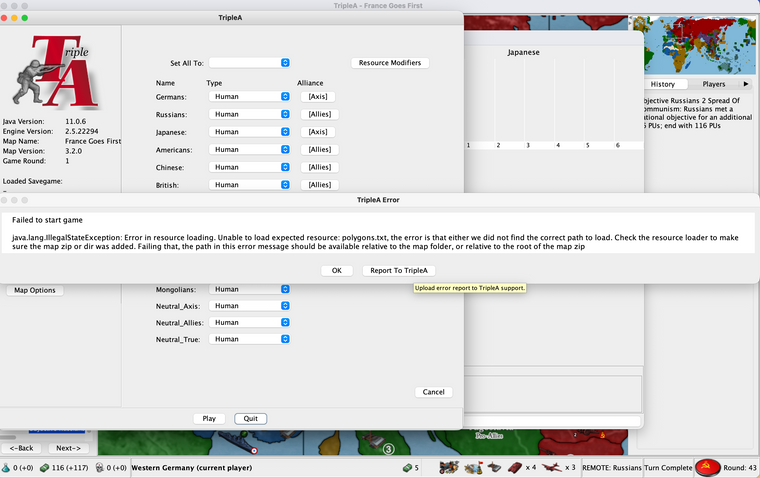The height and width of the screenshot is (478, 760).
Task: Click the Next-> button
Action: point(68,448)
